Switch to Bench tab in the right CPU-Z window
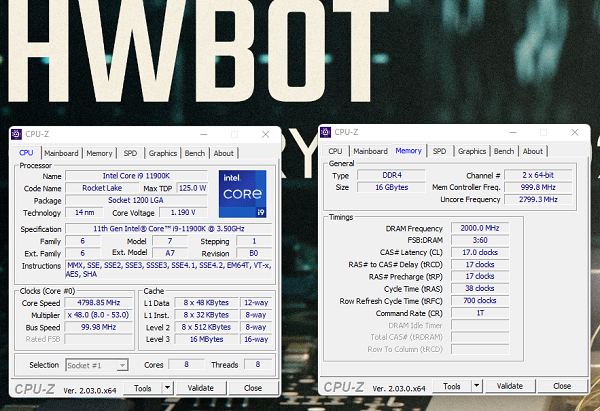 504,151
